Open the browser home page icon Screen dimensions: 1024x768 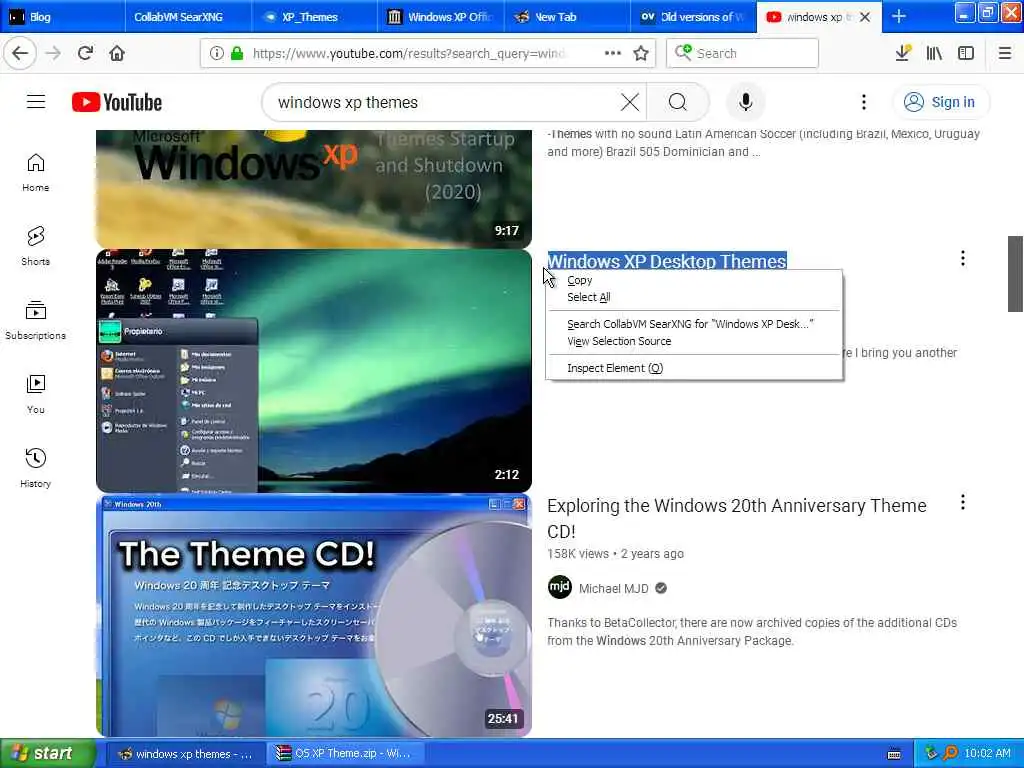[117, 54]
